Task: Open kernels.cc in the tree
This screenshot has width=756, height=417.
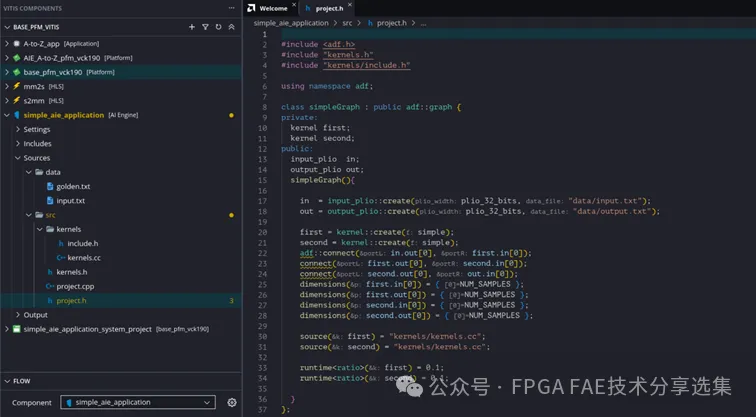Action: (x=84, y=257)
